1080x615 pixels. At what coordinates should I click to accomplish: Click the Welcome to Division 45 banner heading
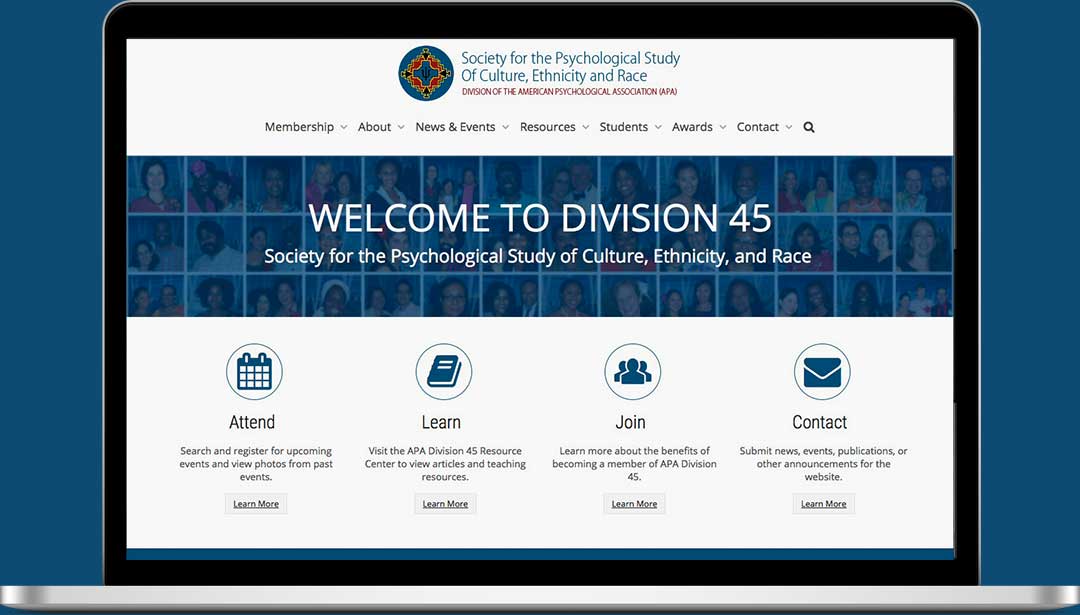click(540, 218)
